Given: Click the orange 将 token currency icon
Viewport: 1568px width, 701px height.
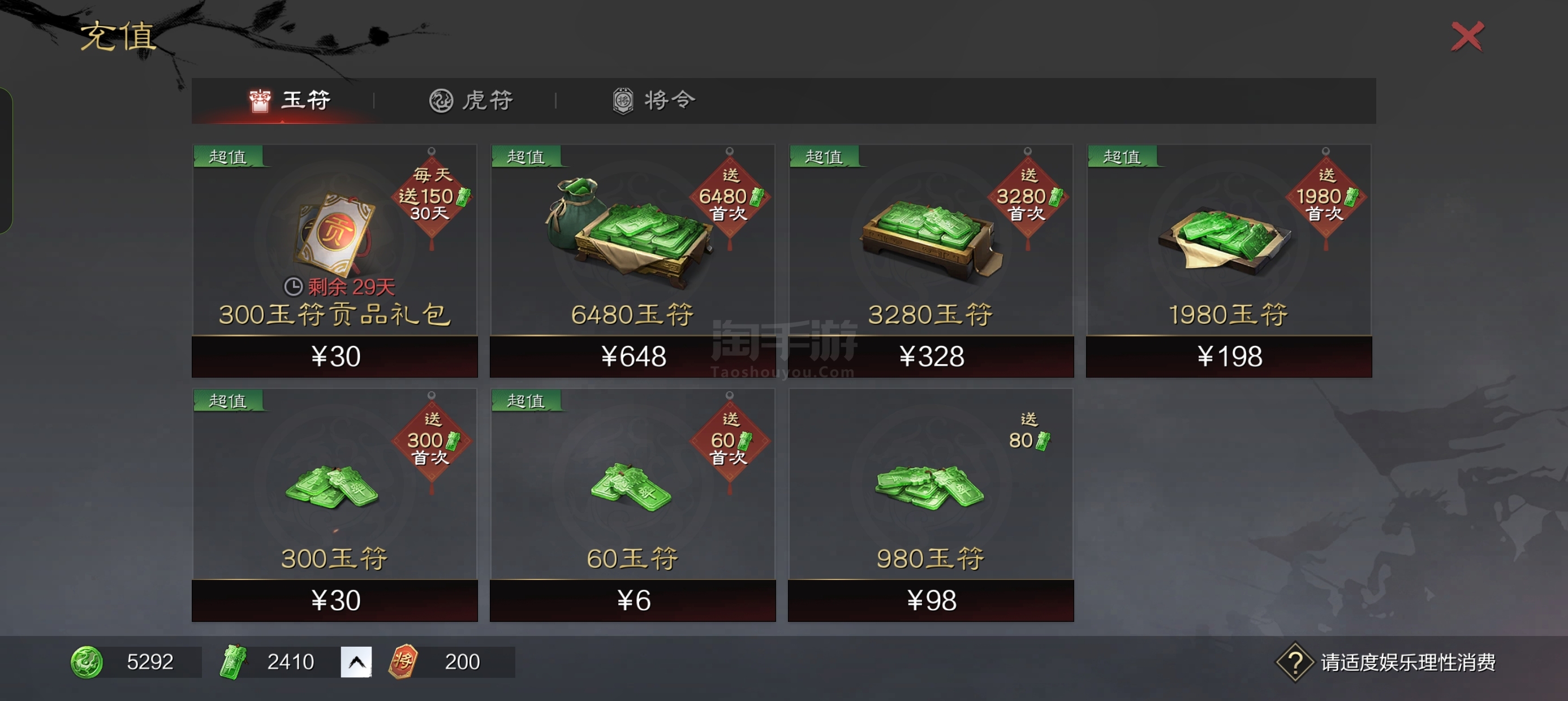Looking at the screenshot, I should [x=403, y=661].
